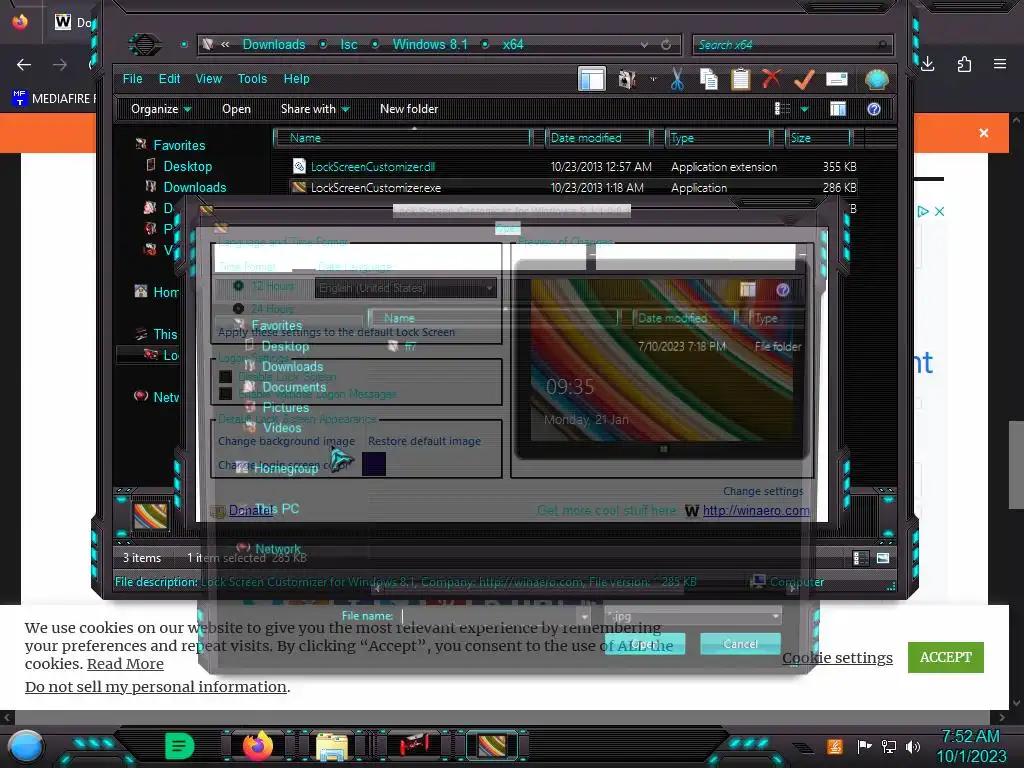Viewport: 1024px width, 768px height.
Task: Select the 24 Hours radio button
Action: coord(238,308)
